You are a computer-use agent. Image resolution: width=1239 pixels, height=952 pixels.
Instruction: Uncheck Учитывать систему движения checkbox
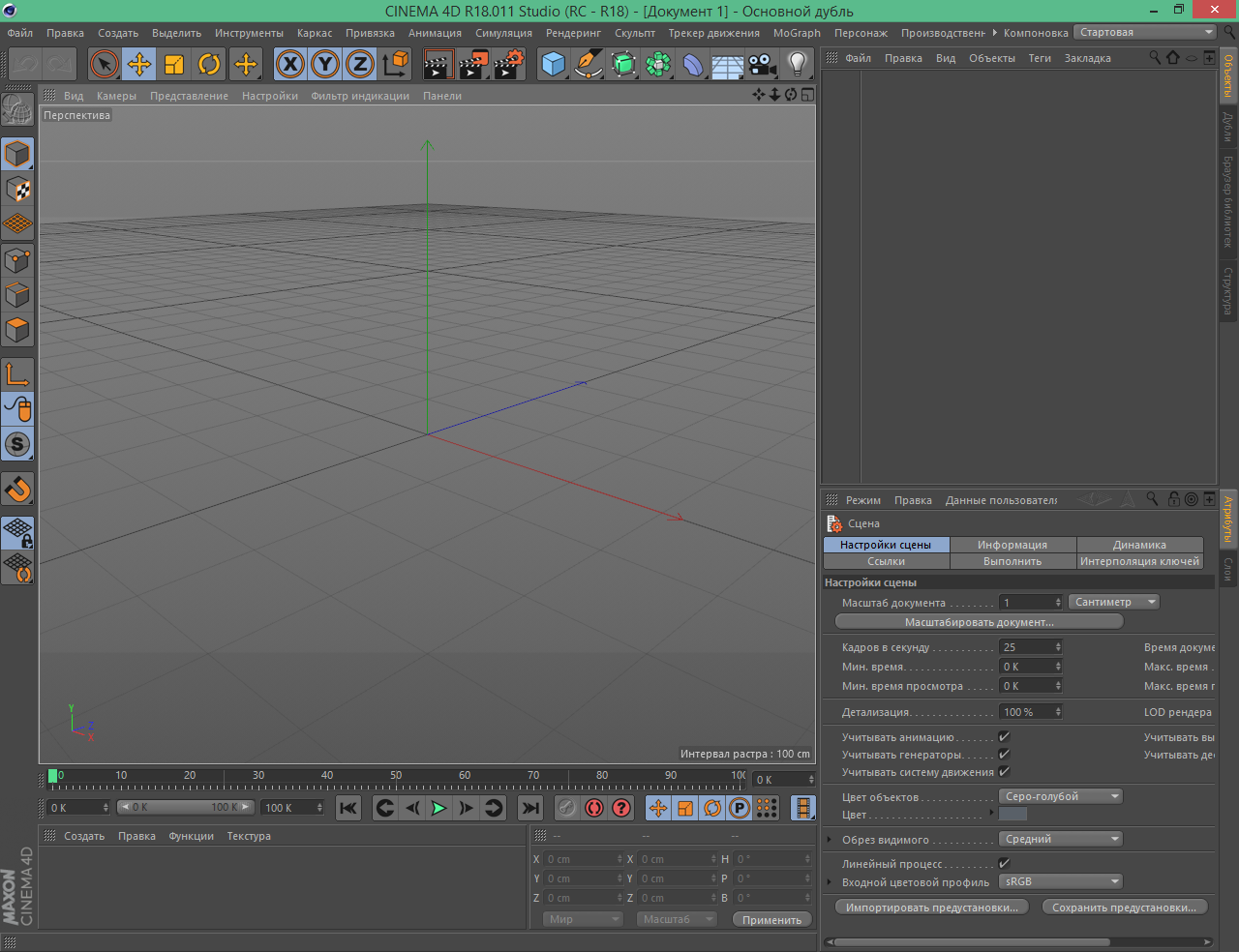click(1004, 772)
